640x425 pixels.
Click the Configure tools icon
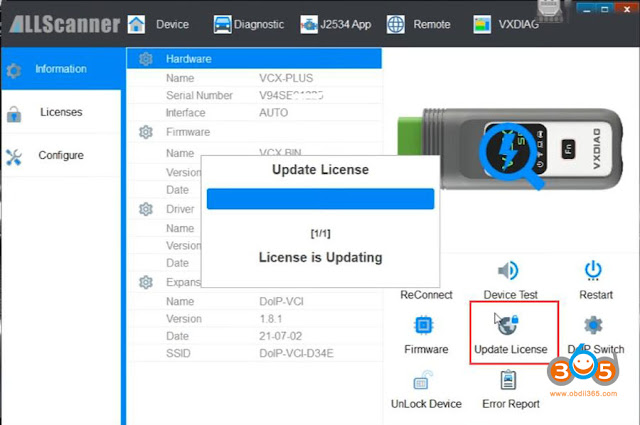tap(14, 157)
